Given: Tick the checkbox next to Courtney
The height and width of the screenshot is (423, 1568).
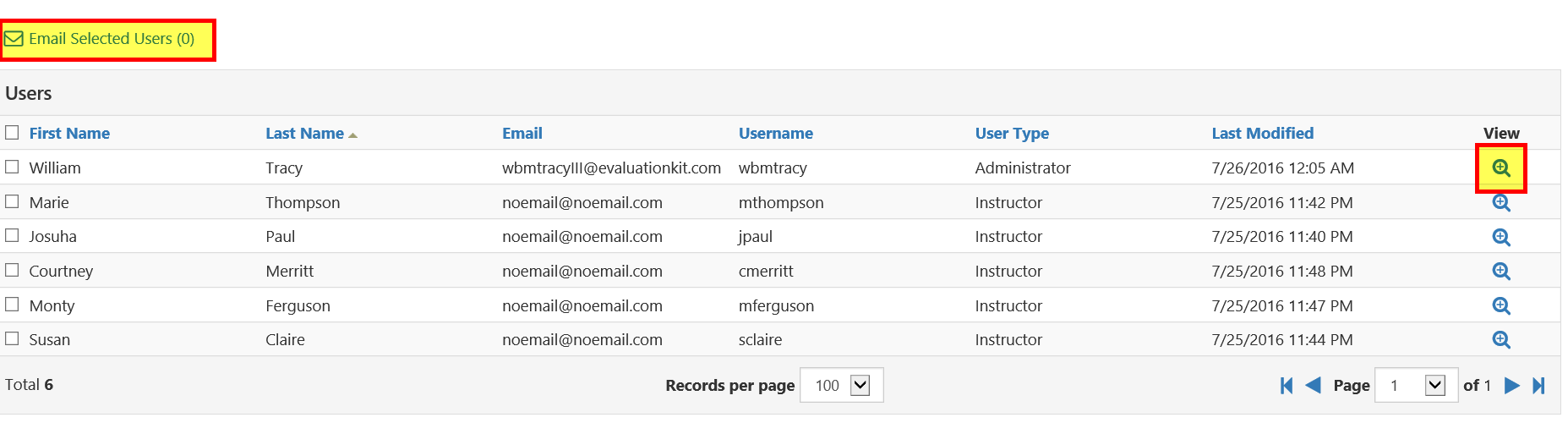Looking at the screenshot, I should (12, 270).
